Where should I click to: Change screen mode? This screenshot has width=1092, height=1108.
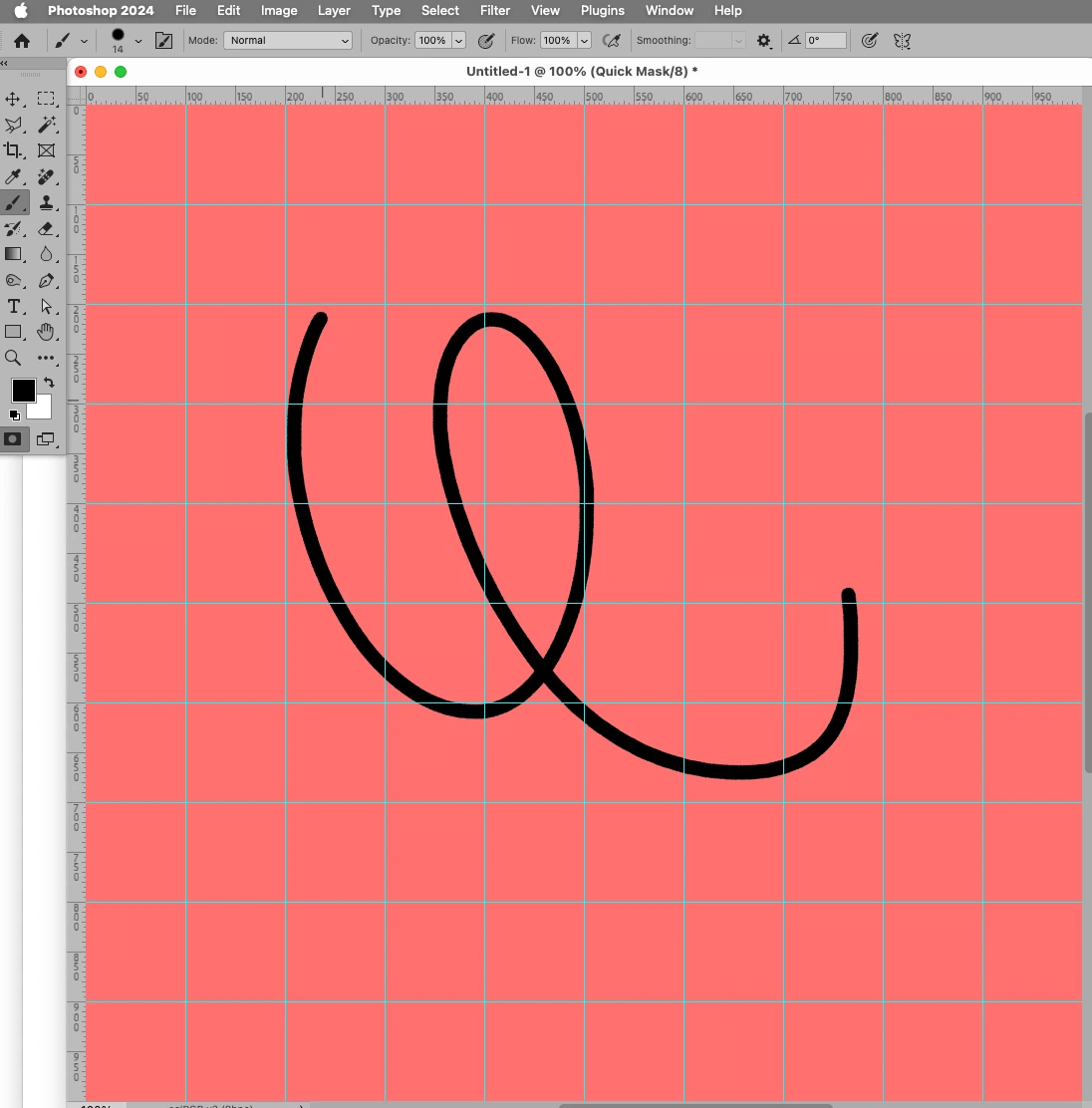click(46, 439)
